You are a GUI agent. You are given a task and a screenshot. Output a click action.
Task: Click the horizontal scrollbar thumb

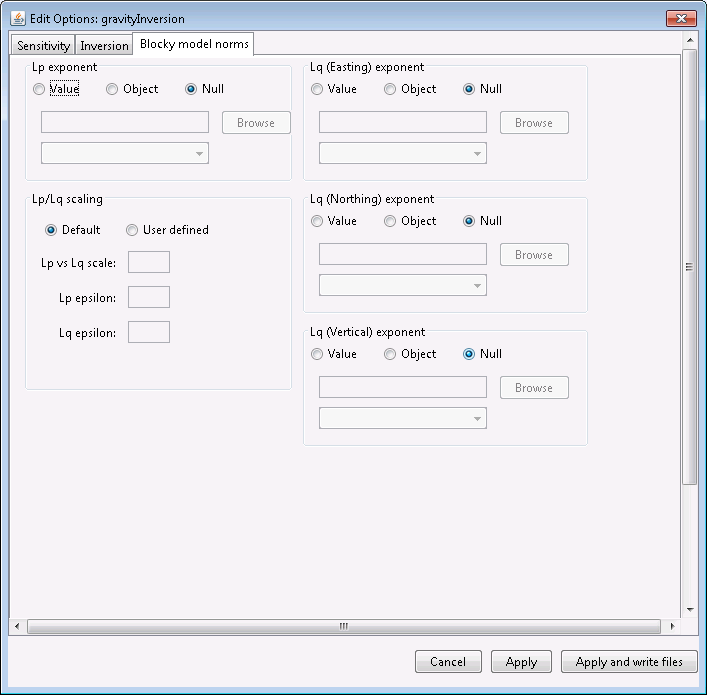click(x=344, y=626)
